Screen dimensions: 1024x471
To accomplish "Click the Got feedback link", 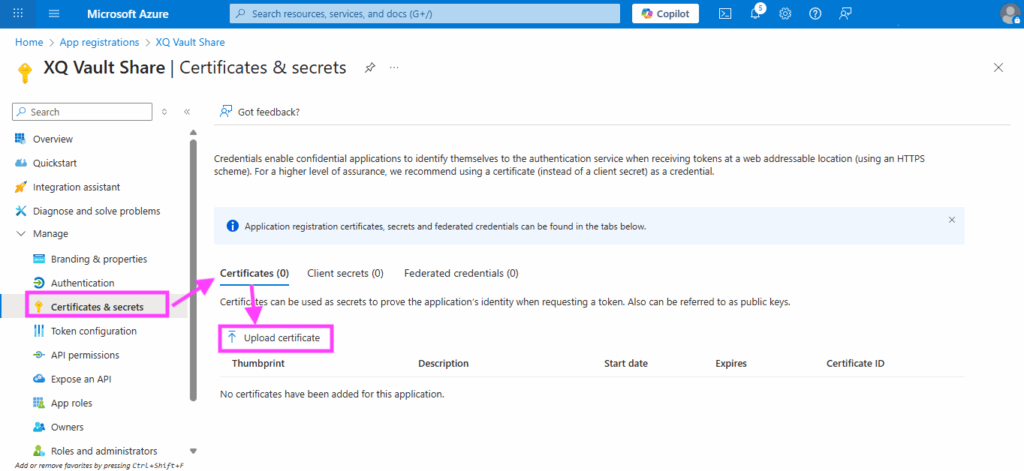I will click(268, 112).
